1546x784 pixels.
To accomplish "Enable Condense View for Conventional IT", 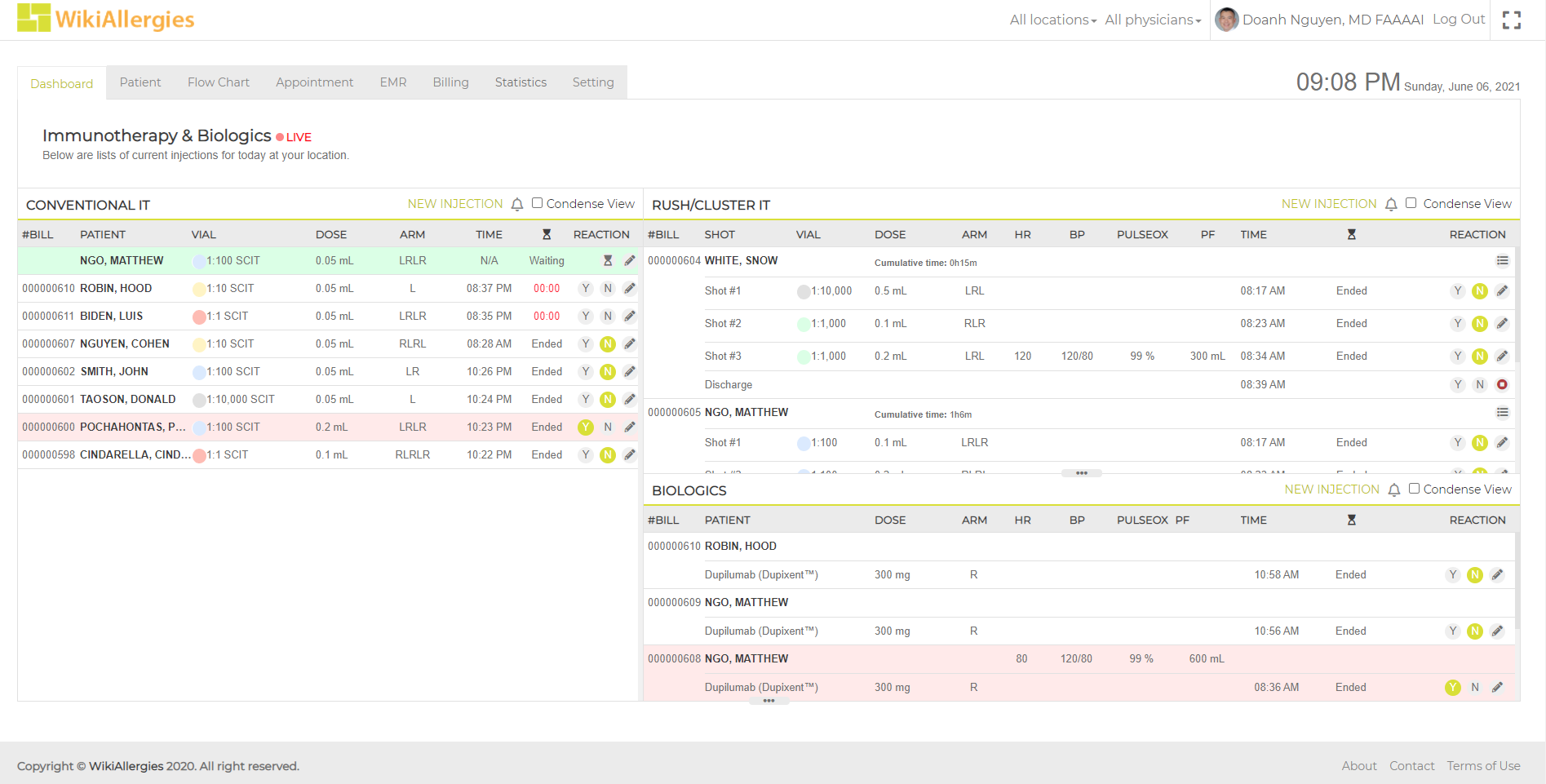I will (537, 203).
